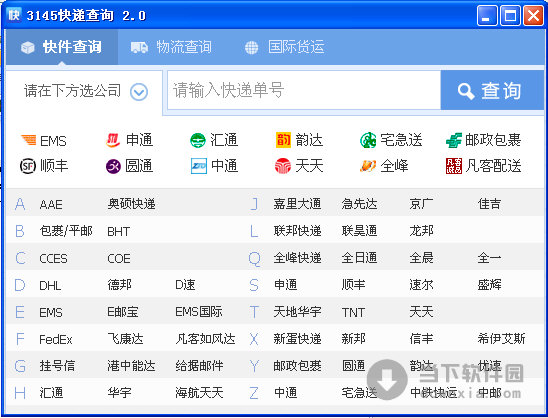The width and height of the screenshot is (548, 418).
Task: Click the 查询 search button
Action: click(x=492, y=90)
